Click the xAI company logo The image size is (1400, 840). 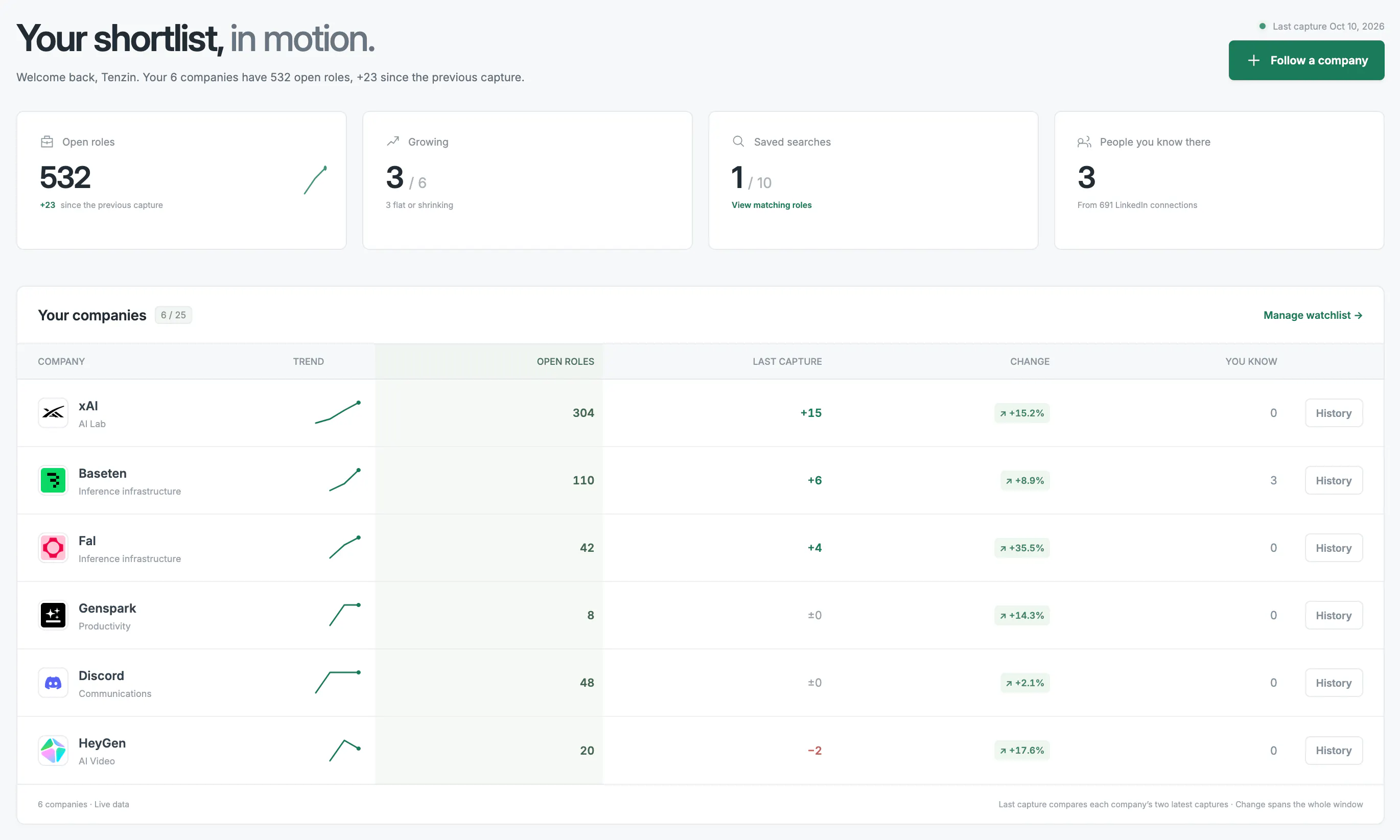[53, 413]
